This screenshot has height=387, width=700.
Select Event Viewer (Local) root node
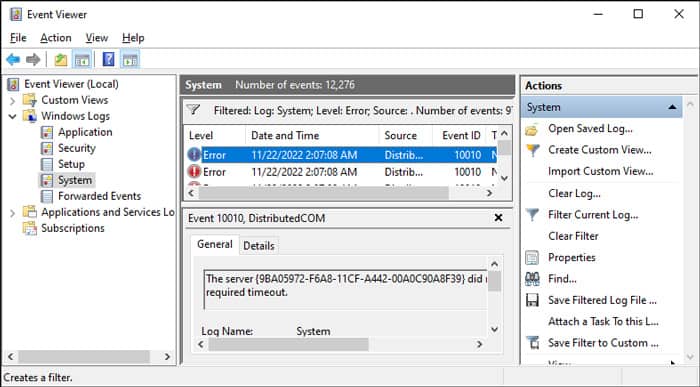click(71, 84)
